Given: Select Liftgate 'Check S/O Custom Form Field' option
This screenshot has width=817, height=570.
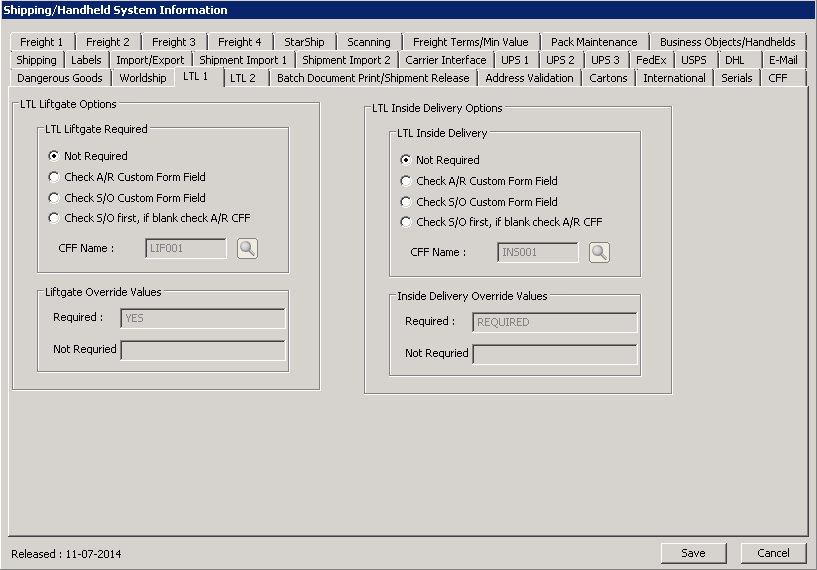Looking at the screenshot, I should tap(54, 198).
